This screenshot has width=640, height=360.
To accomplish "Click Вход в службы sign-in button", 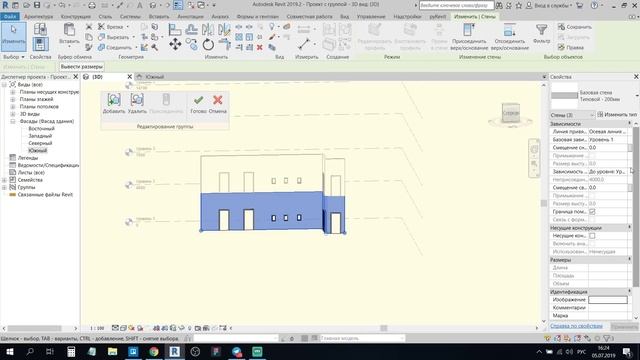I will (549, 5).
